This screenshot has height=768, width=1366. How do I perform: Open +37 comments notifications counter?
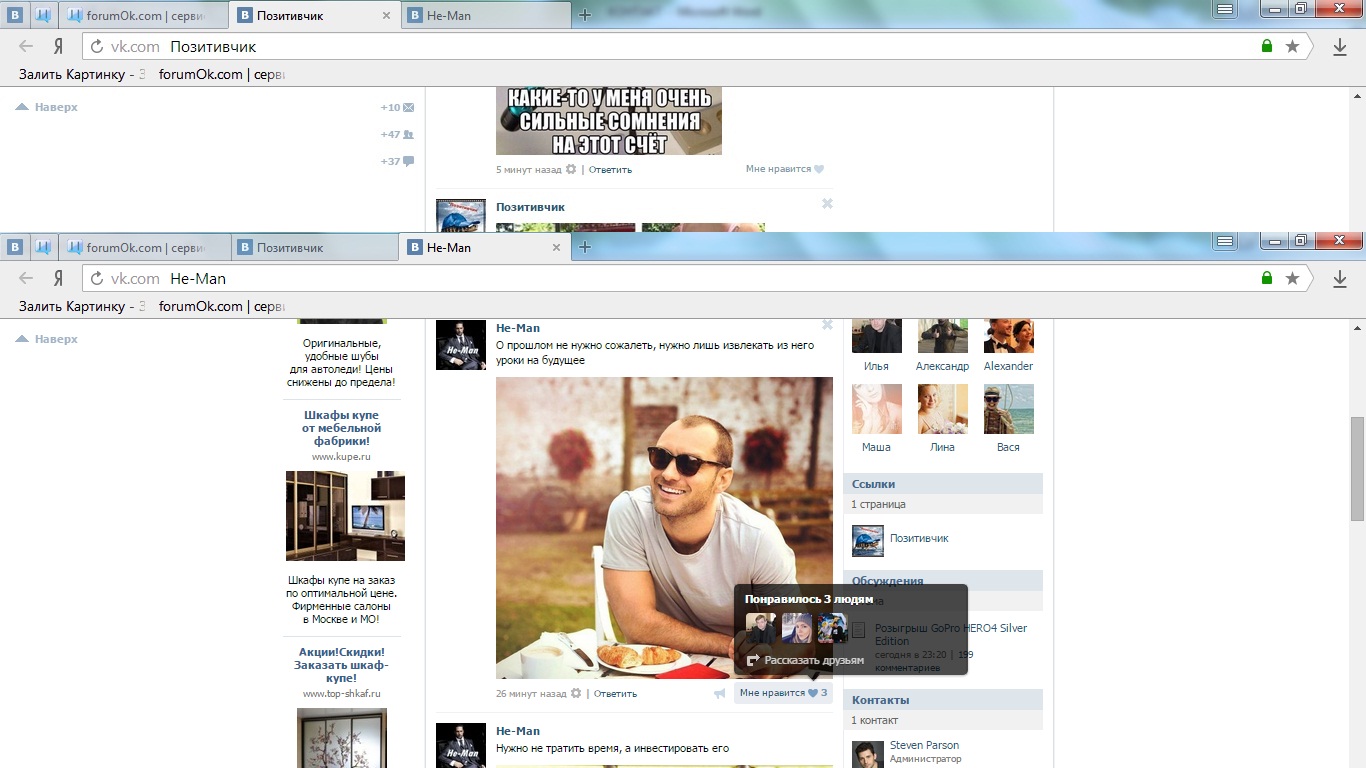[x=397, y=161]
